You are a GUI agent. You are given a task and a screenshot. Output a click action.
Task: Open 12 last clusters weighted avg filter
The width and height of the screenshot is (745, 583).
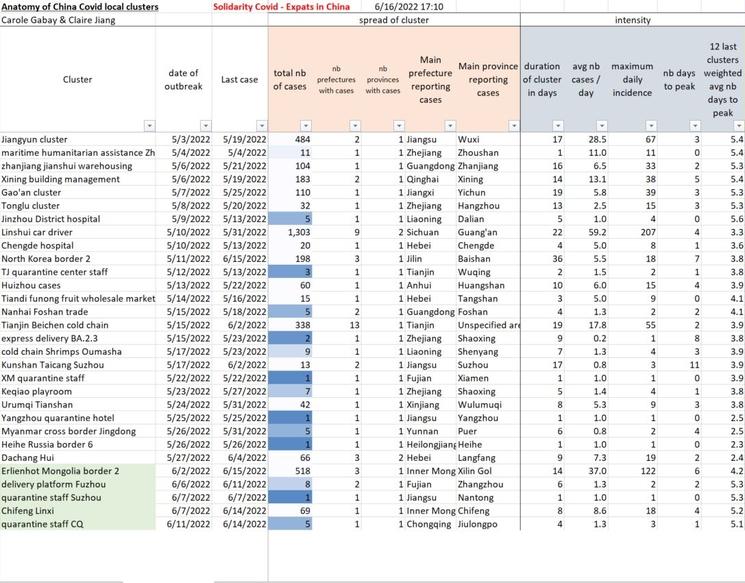coord(738,126)
